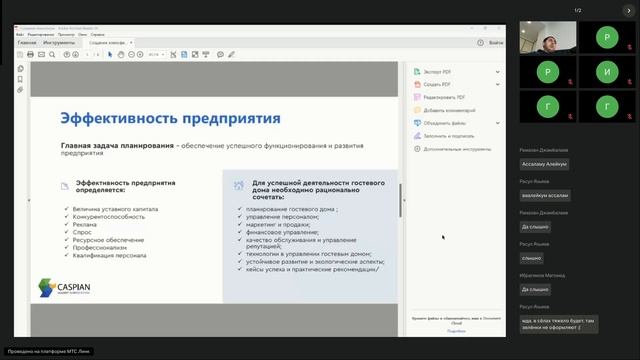640x360 pixels.
Task: Click bullet финансовое управление on slide
Action: [x=282, y=232]
